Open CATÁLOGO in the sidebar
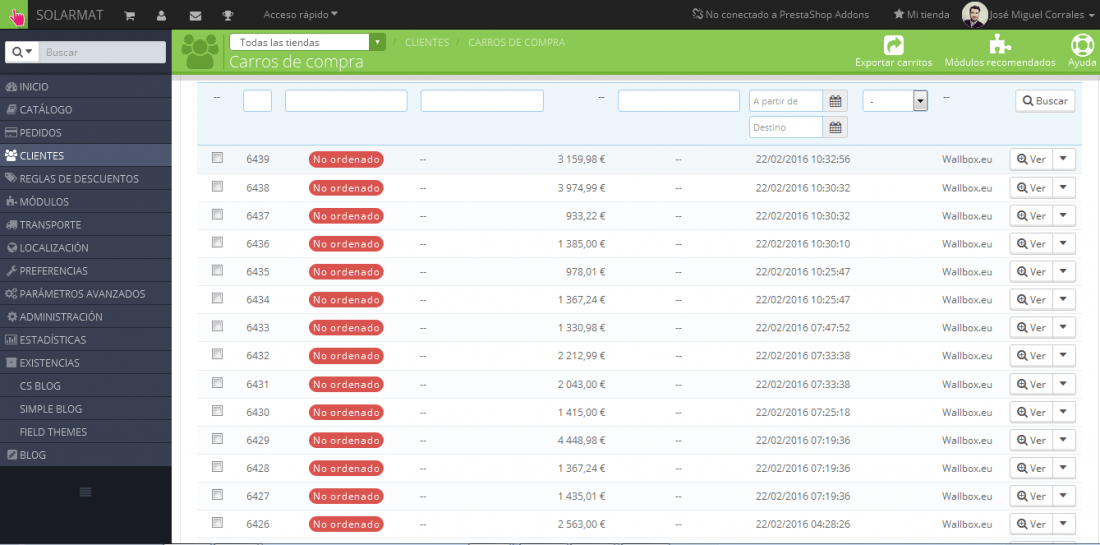1100x545 pixels. 86,109
